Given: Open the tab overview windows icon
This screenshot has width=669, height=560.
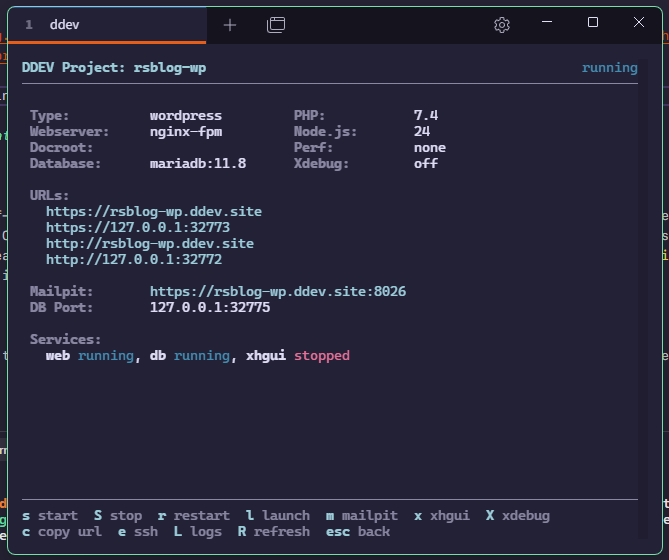Looking at the screenshot, I should point(276,25).
